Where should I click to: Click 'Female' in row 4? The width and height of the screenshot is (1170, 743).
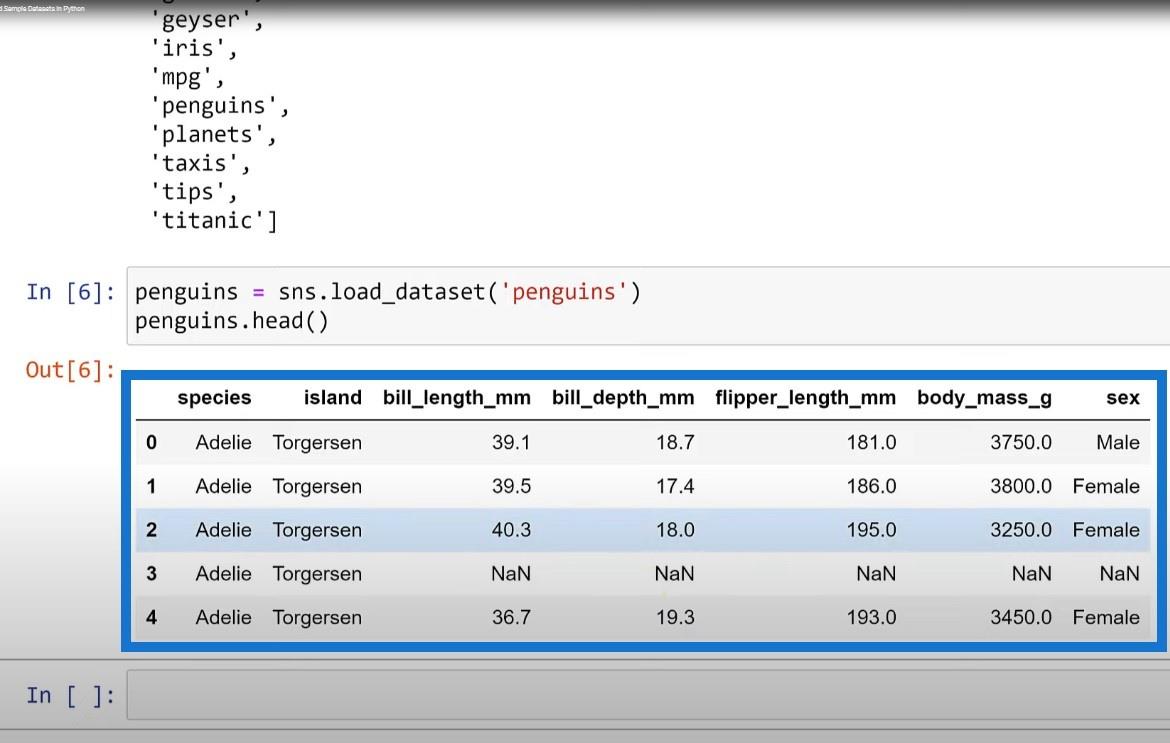point(1106,618)
